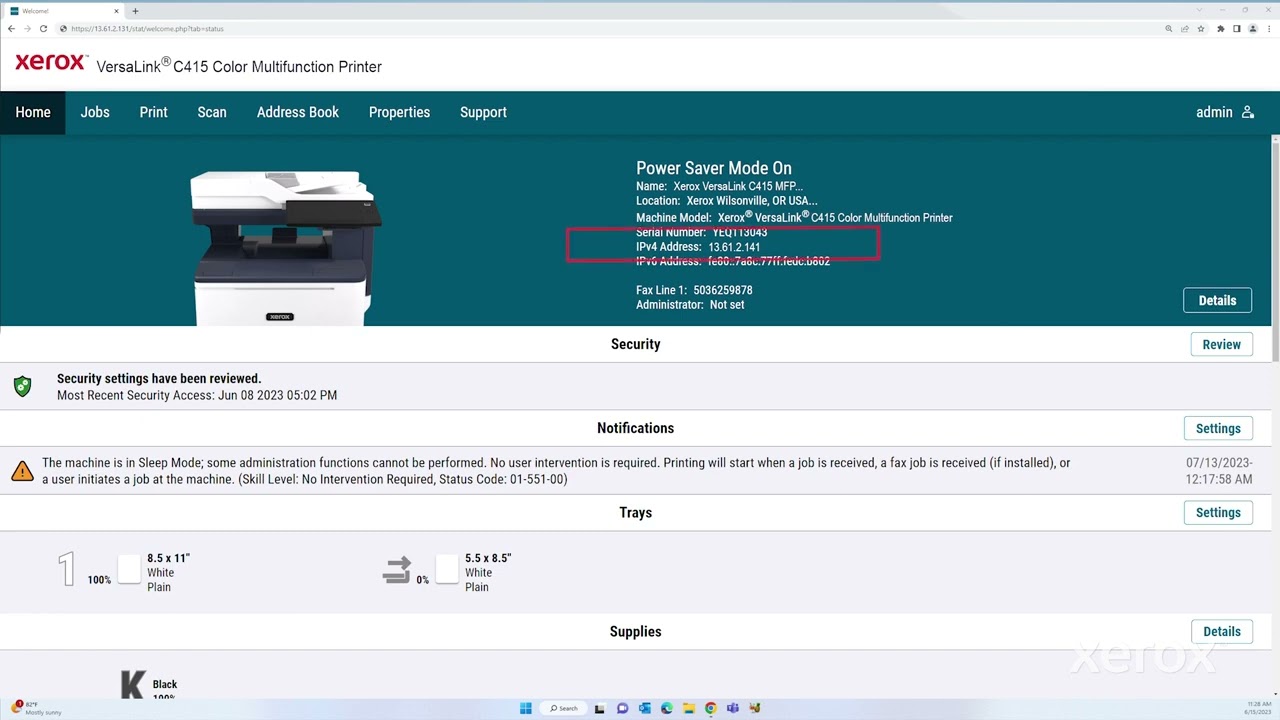Click the browser address bar URL
Viewport: 1280px width, 720px height.
(x=147, y=29)
